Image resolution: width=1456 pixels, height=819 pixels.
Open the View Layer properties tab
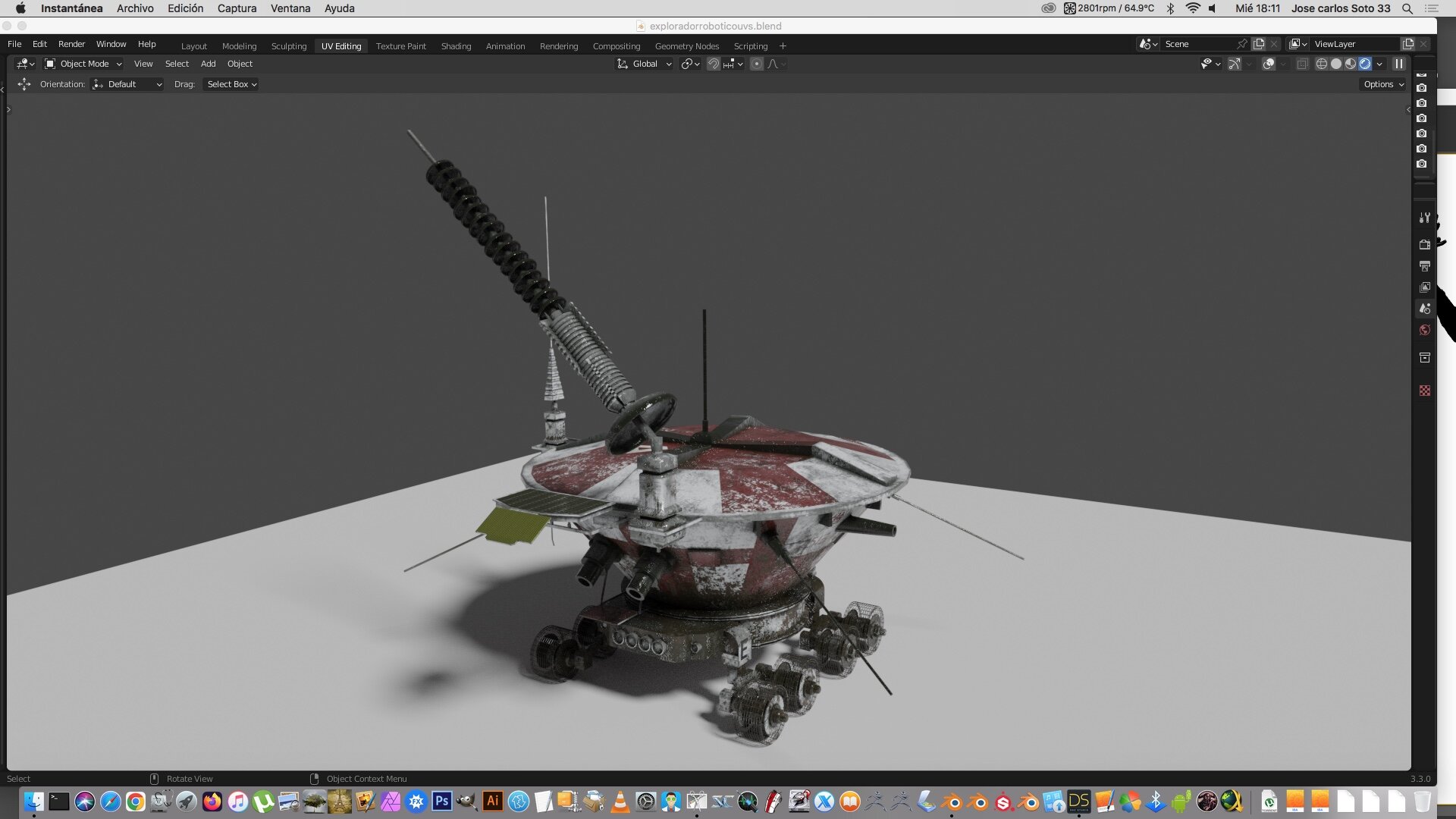(1424, 287)
